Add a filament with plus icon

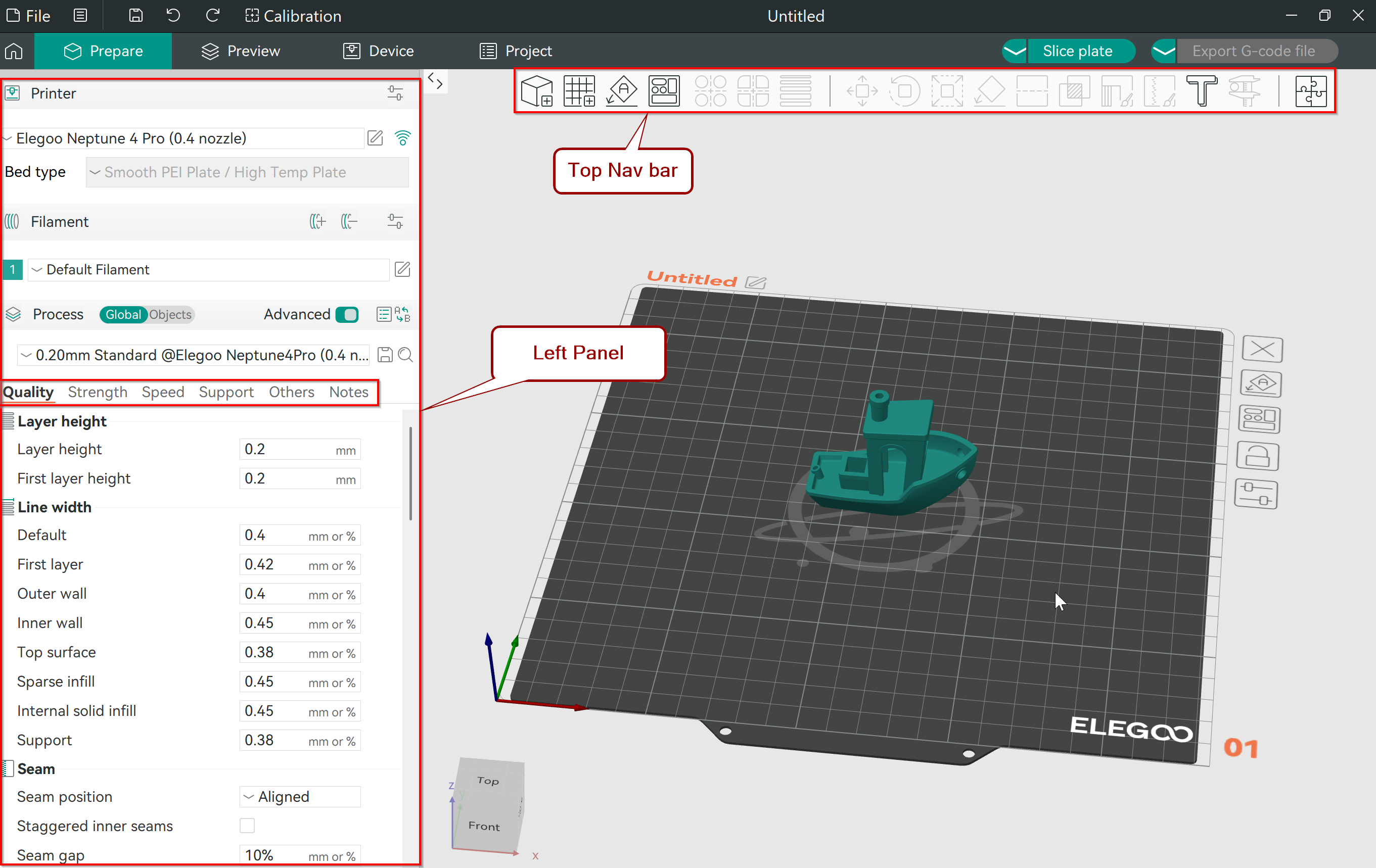[317, 222]
